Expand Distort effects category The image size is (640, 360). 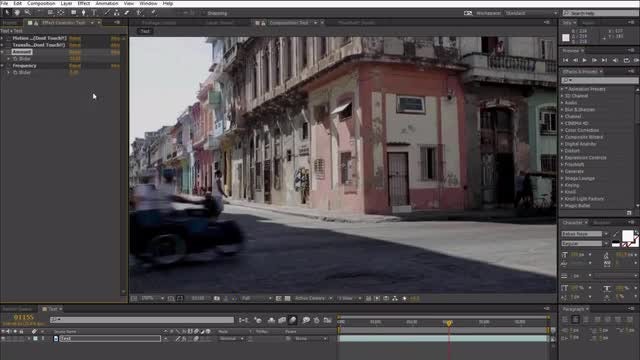tap(562, 151)
